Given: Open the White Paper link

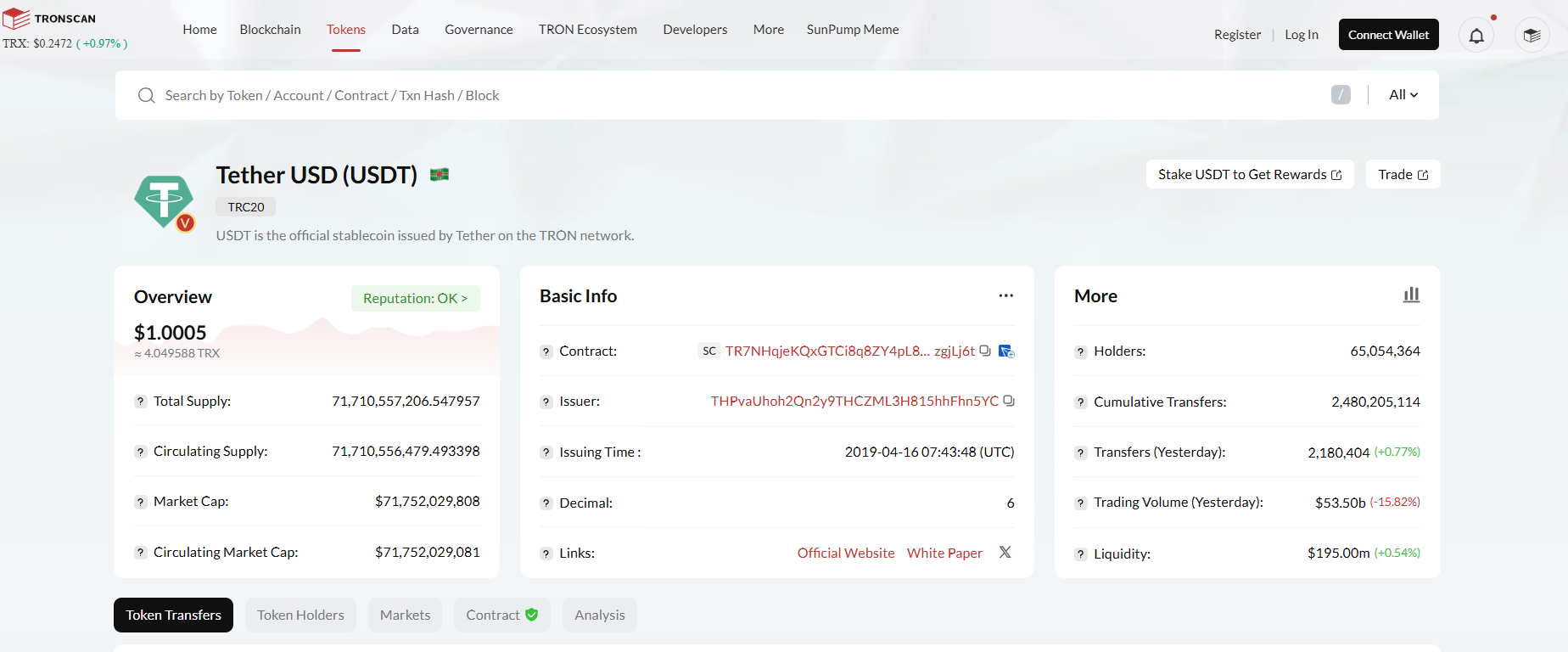Looking at the screenshot, I should click(944, 554).
